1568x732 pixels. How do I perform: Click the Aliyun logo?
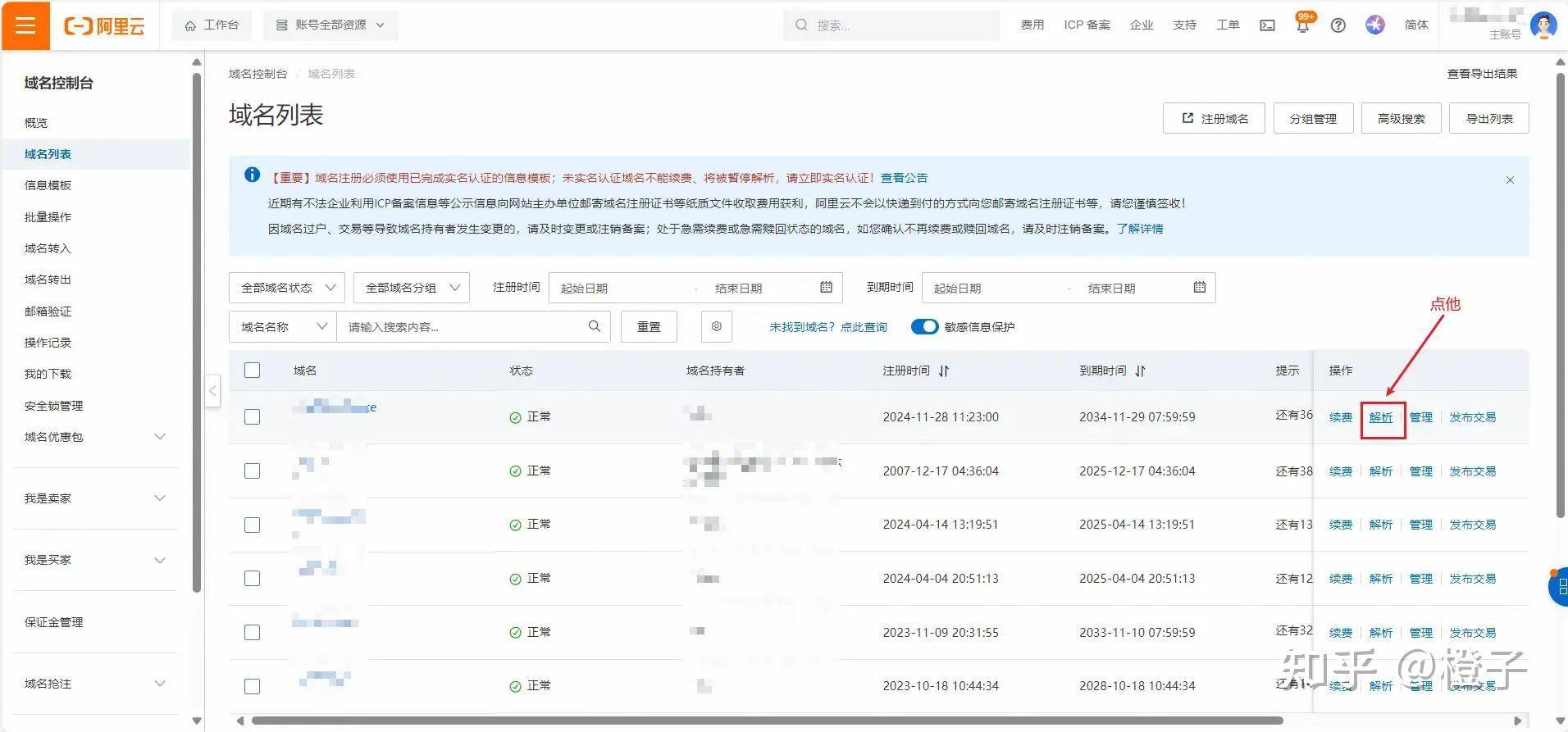point(104,26)
